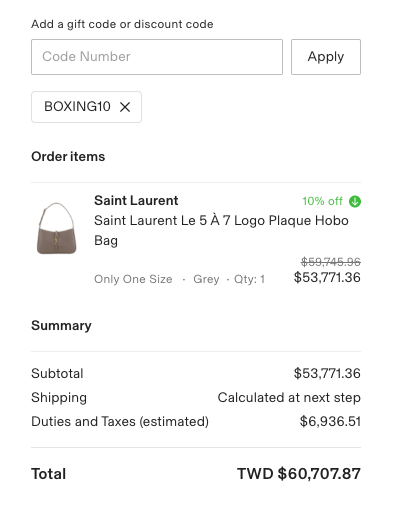Click the Only One Size detail
The width and height of the screenshot is (419, 528).
coord(133,279)
